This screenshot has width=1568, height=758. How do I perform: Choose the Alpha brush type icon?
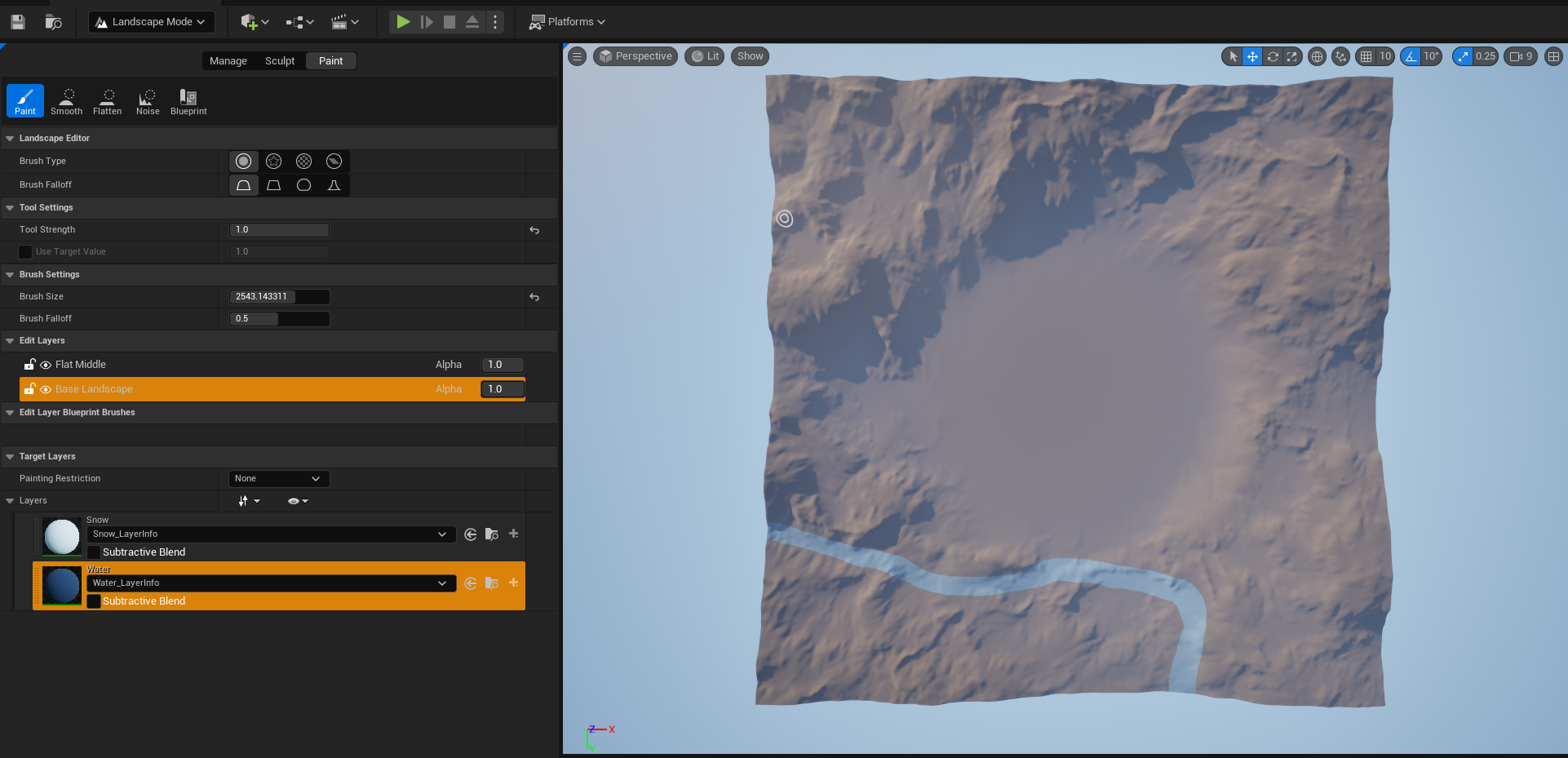pyautogui.click(x=274, y=162)
